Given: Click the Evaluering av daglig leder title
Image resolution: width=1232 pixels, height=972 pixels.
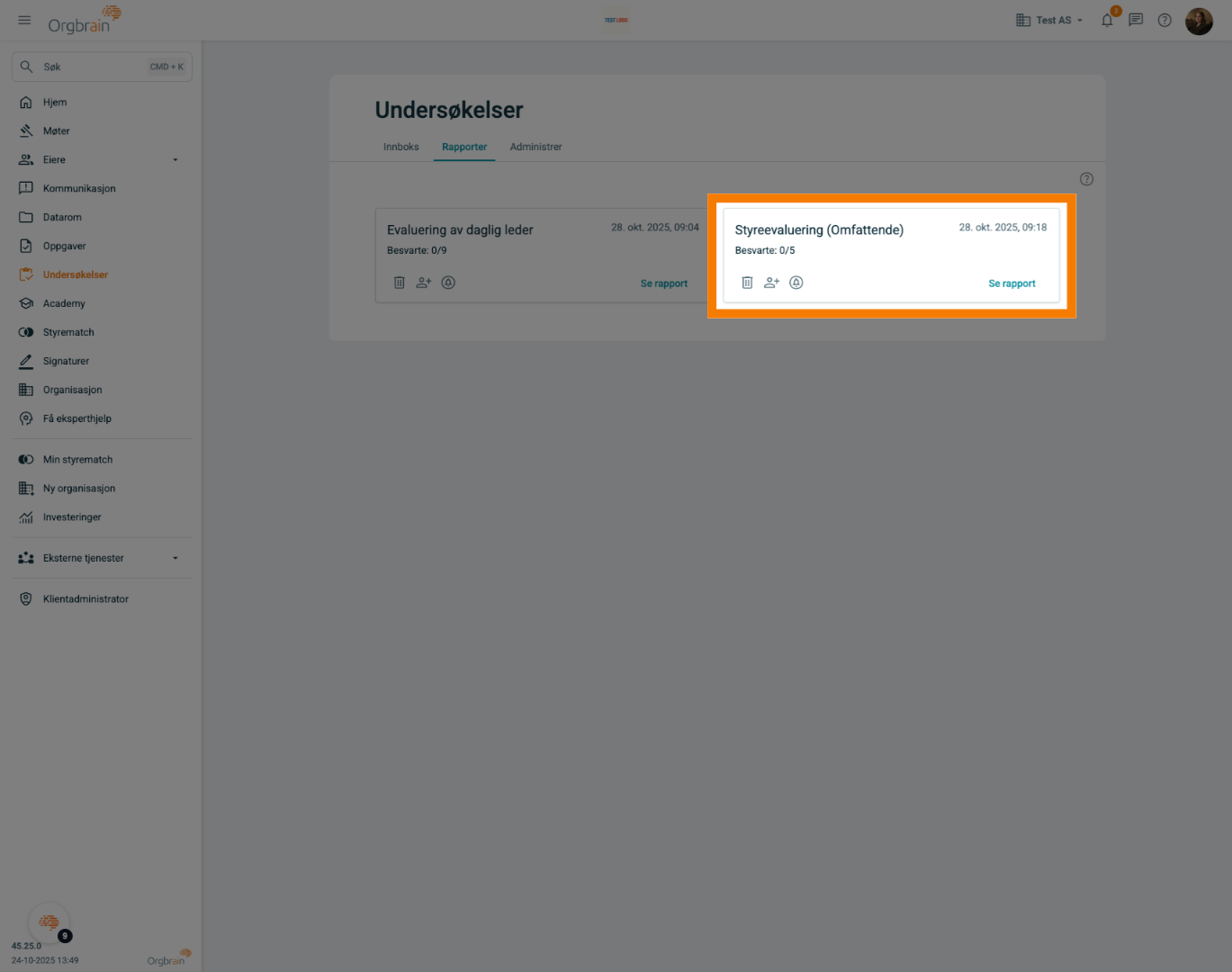Looking at the screenshot, I should (x=460, y=230).
